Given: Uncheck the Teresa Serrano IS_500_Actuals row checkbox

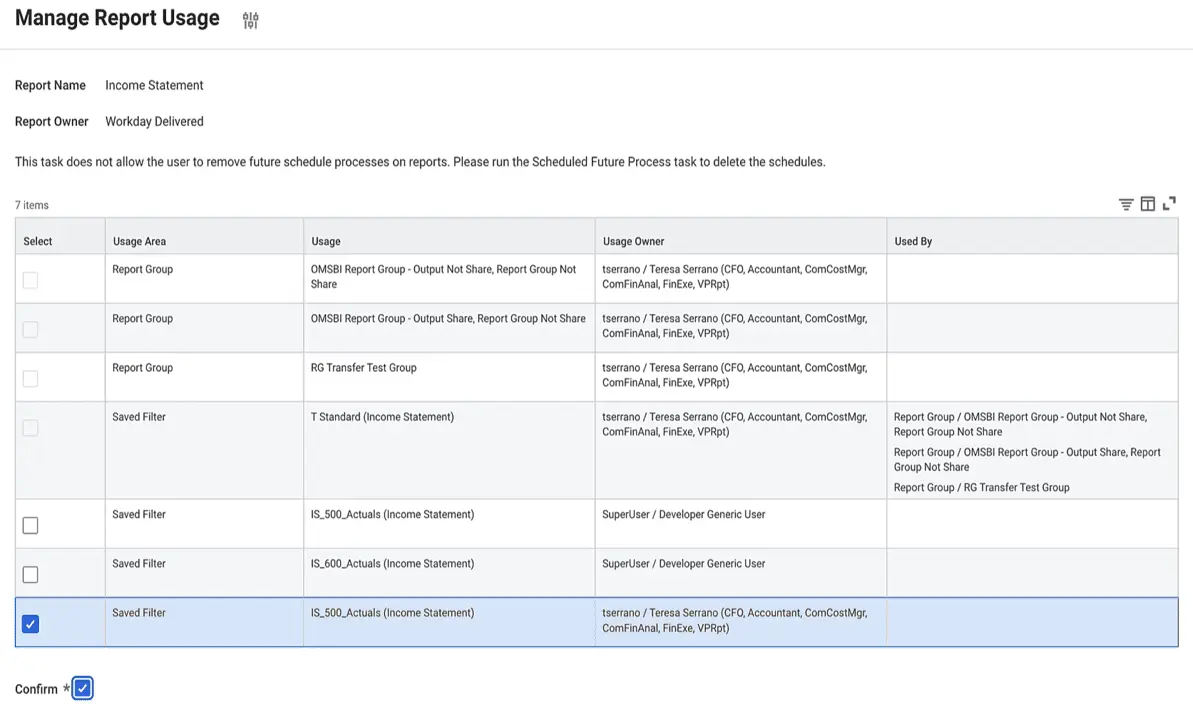Looking at the screenshot, I should pos(31,624).
